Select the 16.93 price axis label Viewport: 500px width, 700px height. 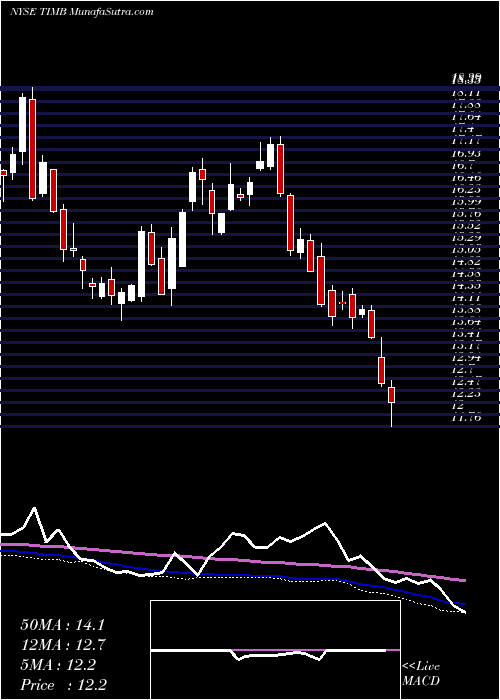pyautogui.click(x=467, y=154)
